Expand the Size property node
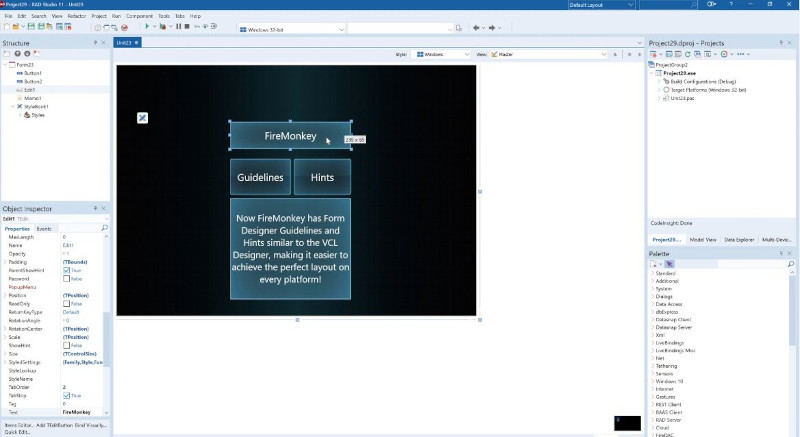Viewport: 800px width, 437px height. (x=5, y=354)
